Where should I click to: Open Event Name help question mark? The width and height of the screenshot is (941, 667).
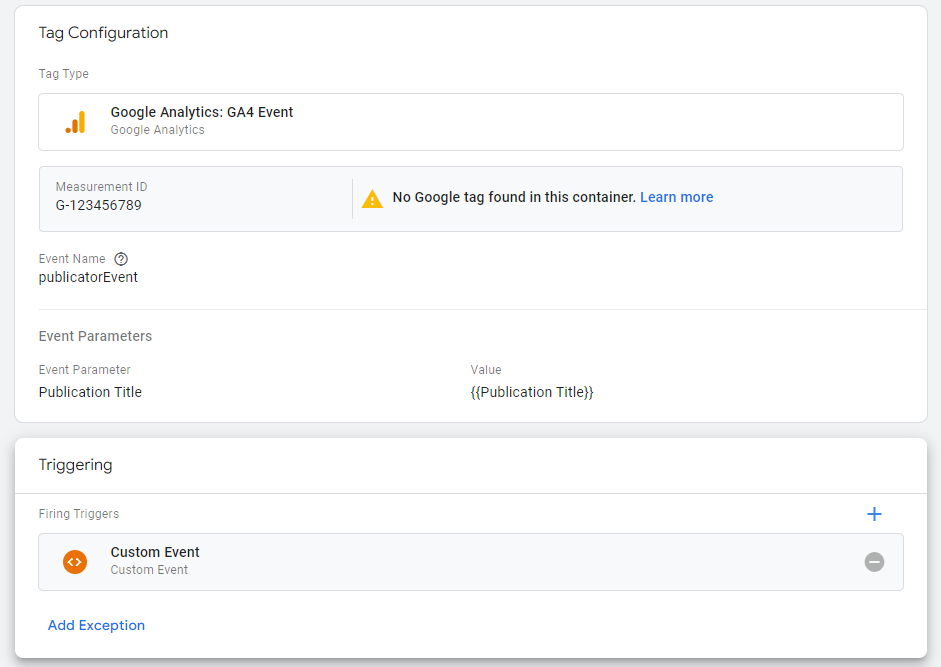121,259
